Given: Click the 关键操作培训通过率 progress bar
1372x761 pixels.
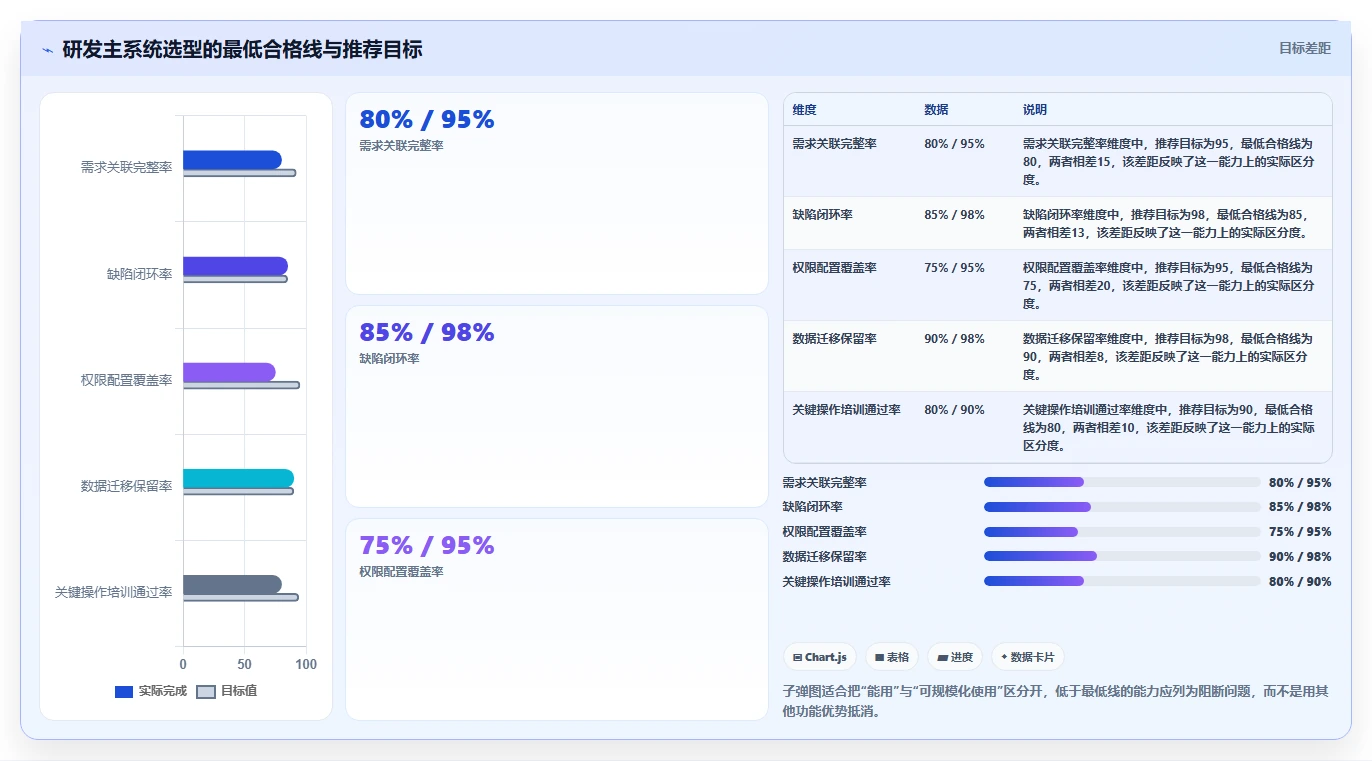Looking at the screenshot, I should tap(1122, 581).
